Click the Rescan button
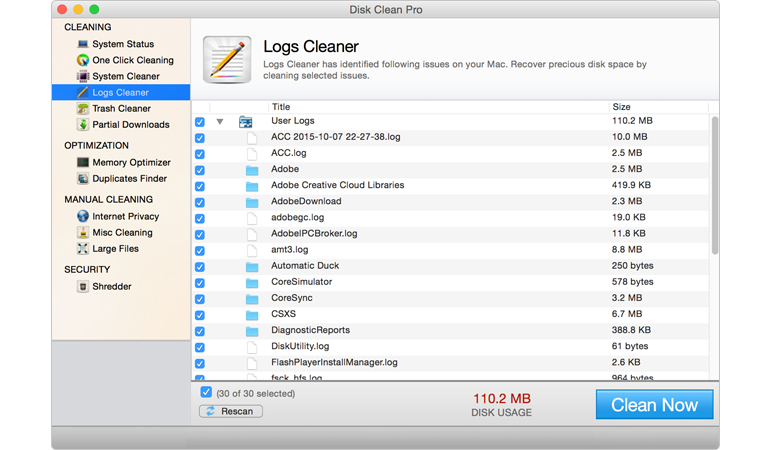 231,411
